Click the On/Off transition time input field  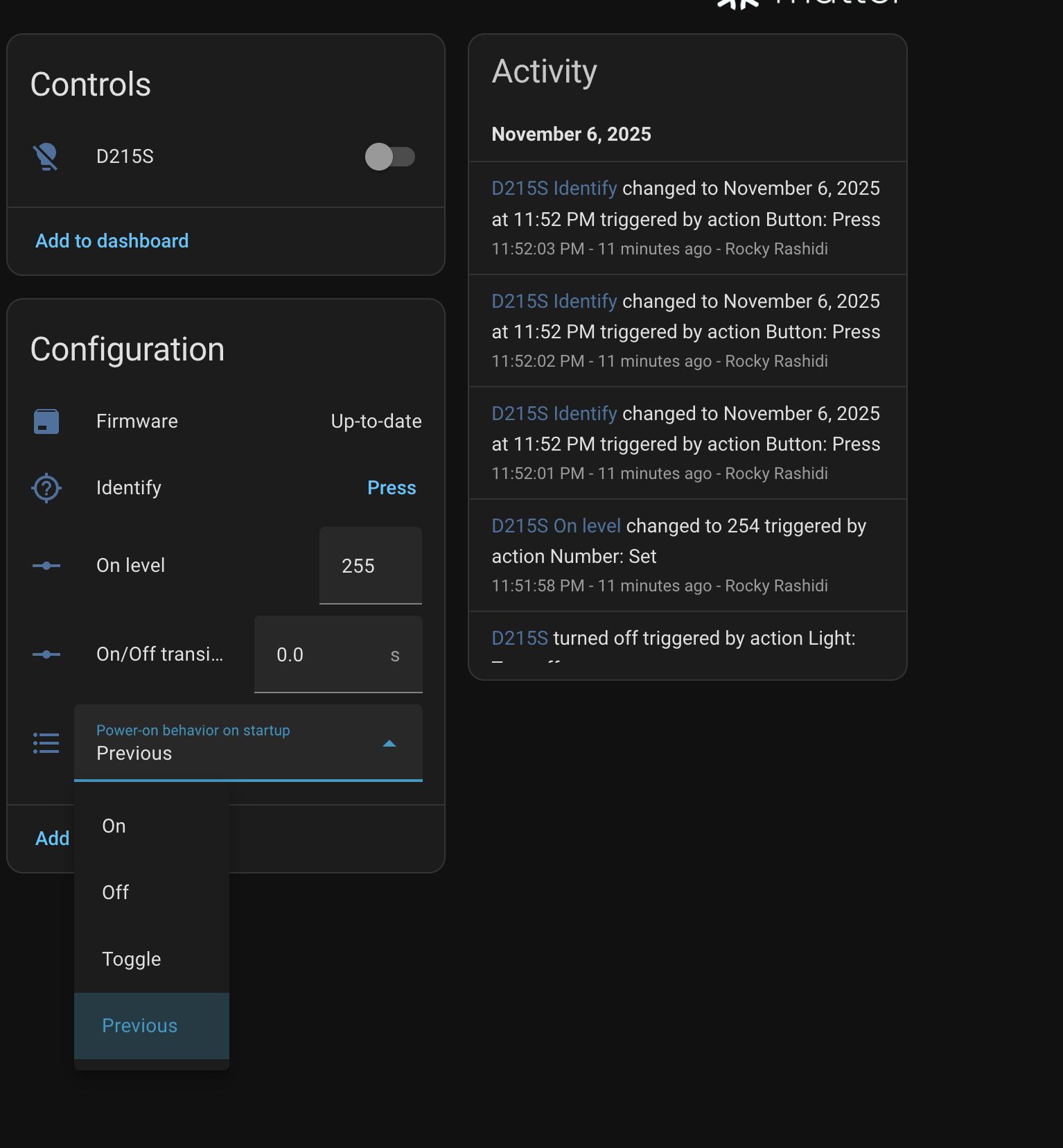[x=326, y=654]
